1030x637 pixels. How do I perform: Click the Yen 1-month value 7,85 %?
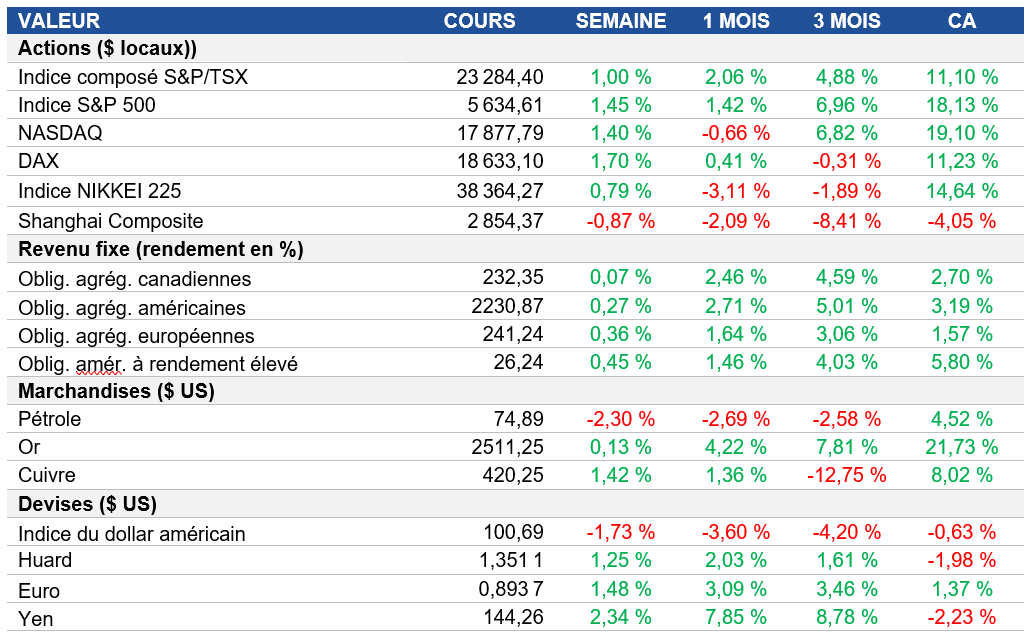736,617
